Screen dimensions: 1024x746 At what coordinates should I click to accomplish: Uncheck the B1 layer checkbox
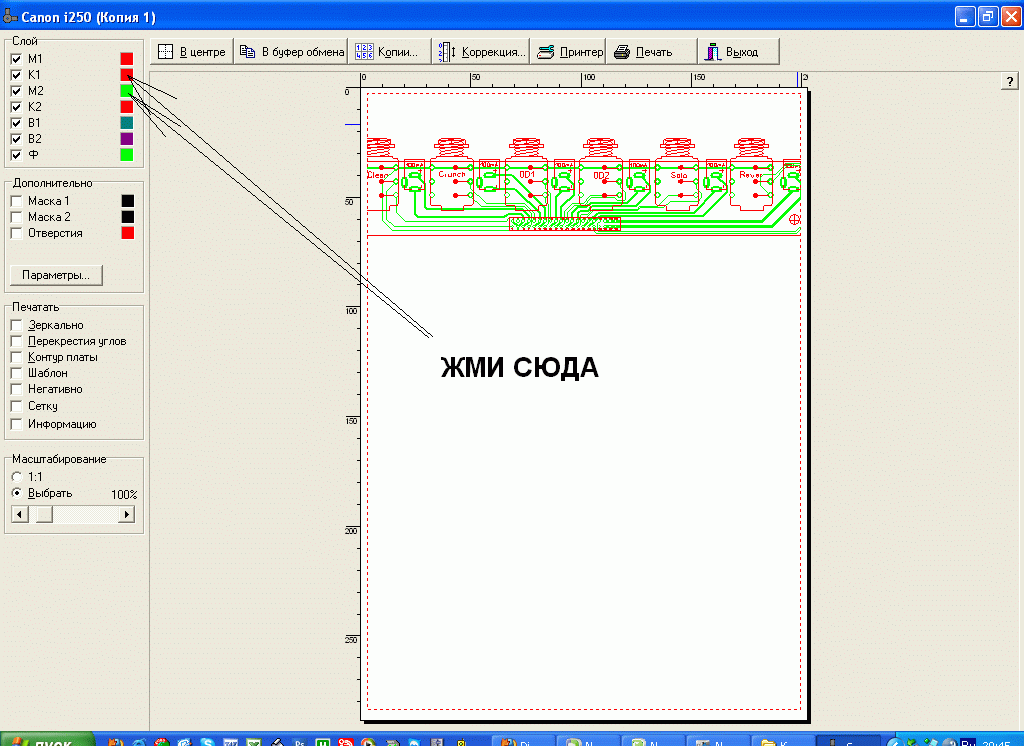[16, 123]
